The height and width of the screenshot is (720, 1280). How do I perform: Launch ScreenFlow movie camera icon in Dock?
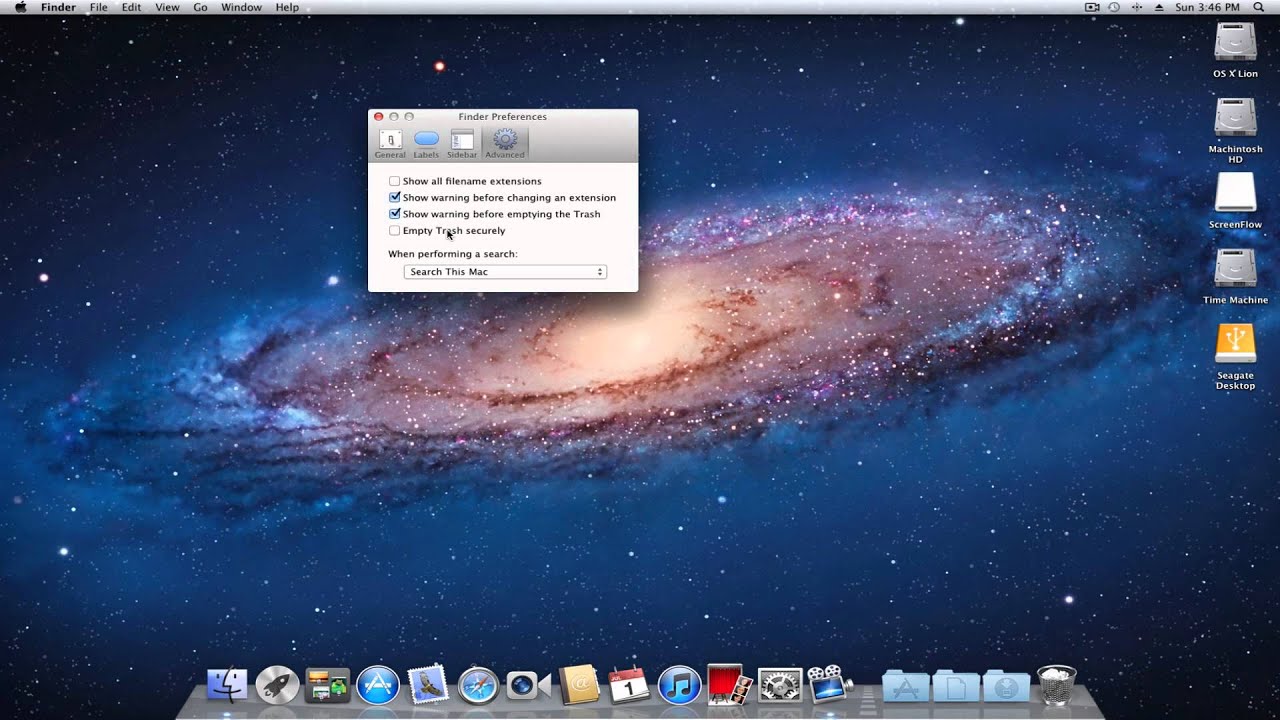coord(830,685)
